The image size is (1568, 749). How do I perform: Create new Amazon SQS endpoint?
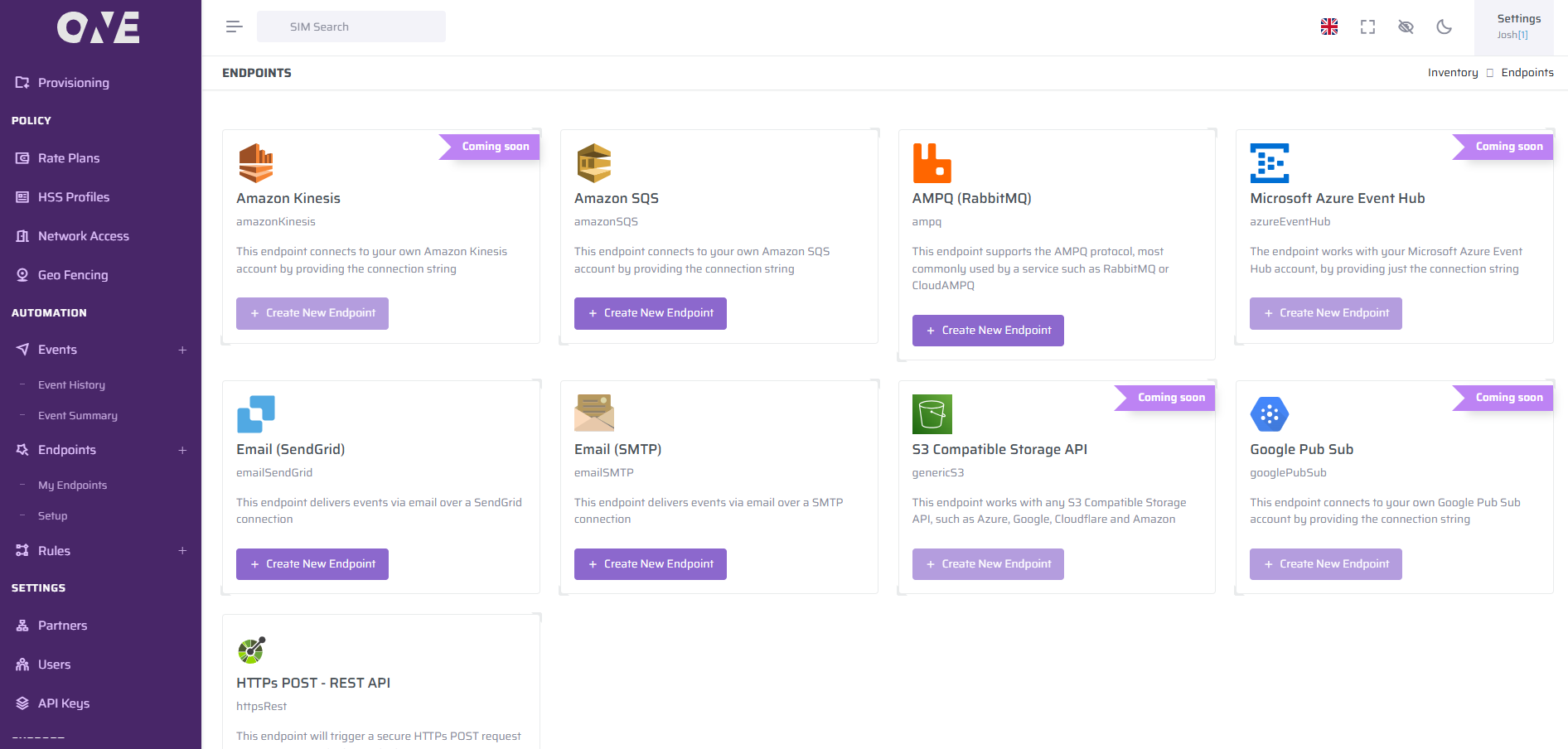651,313
